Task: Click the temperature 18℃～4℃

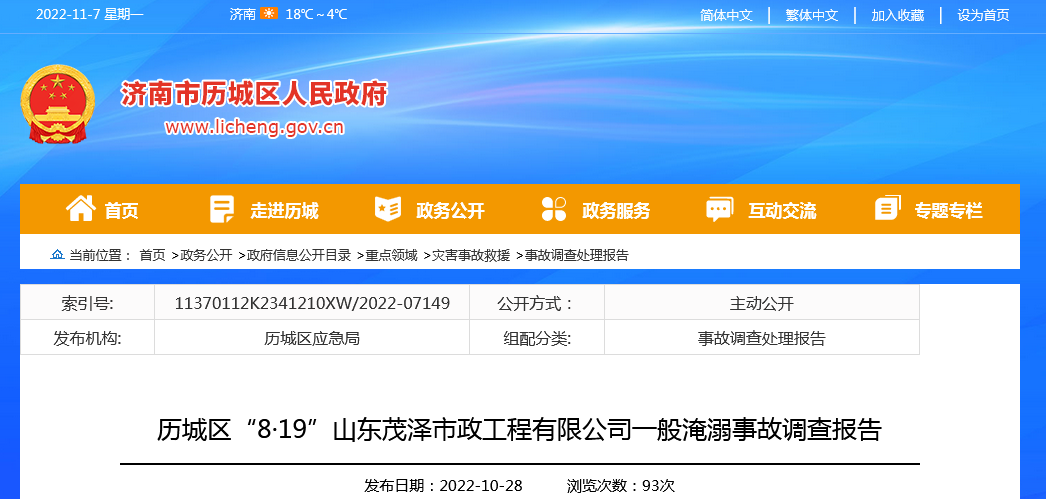Action: (x=316, y=15)
